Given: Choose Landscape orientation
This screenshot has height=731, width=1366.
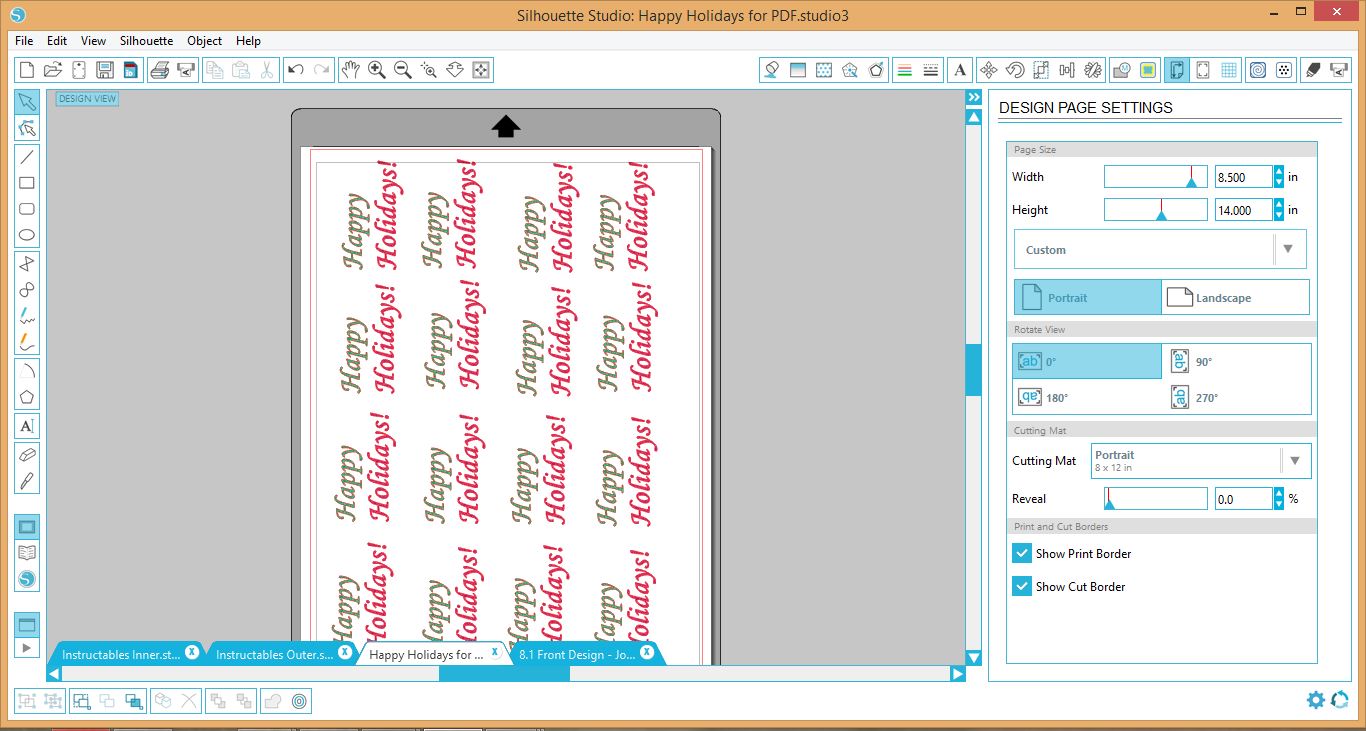Looking at the screenshot, I should [1235, 297].
